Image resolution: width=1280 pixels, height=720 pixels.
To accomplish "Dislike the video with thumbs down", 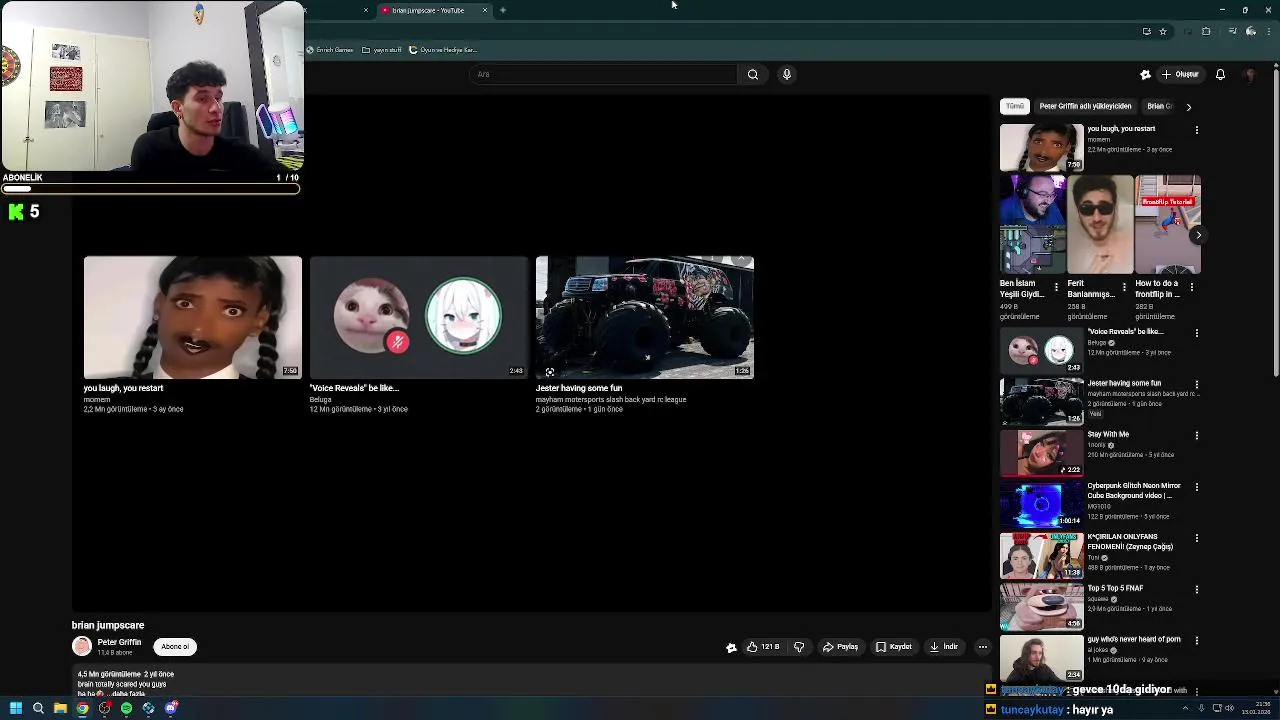I will (x=799, y=647).
